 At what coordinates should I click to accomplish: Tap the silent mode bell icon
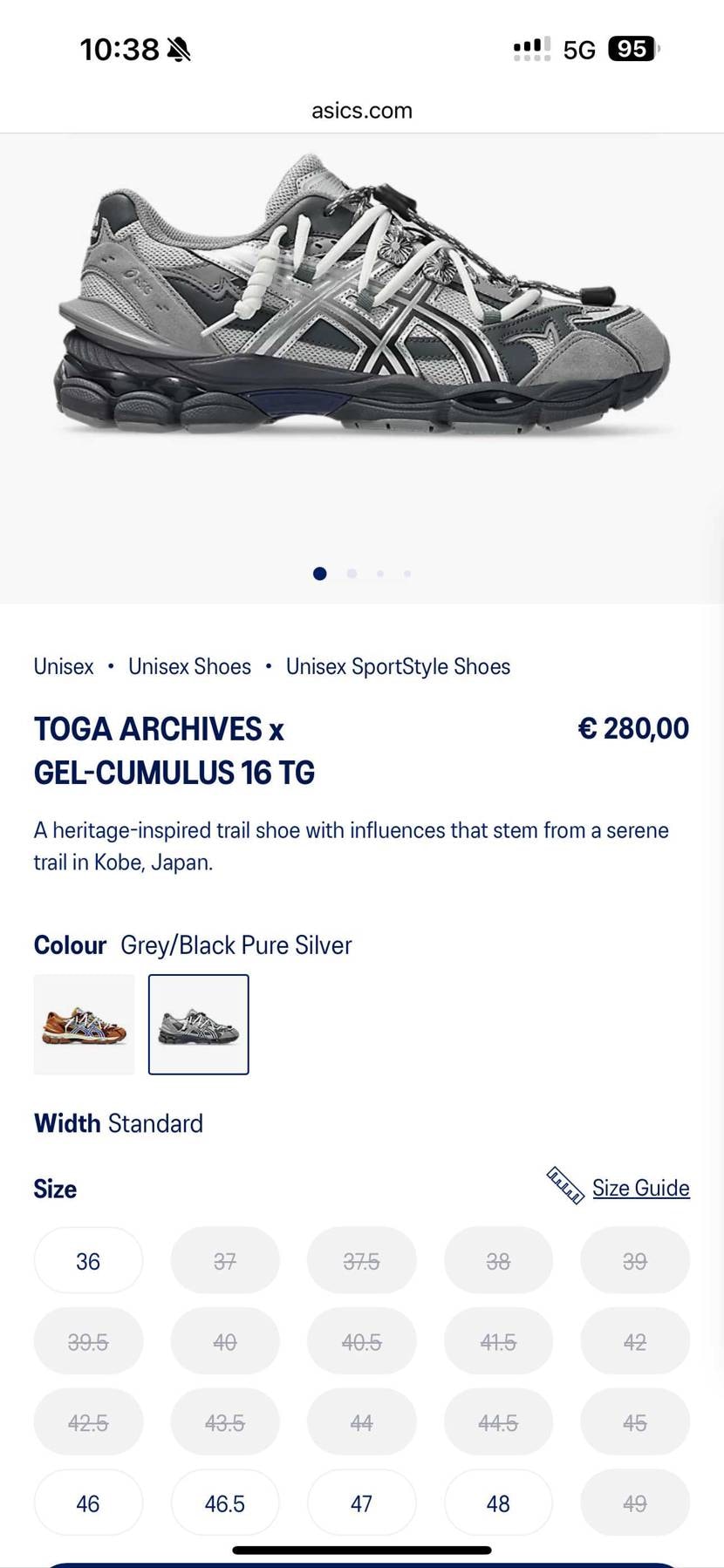179,50
